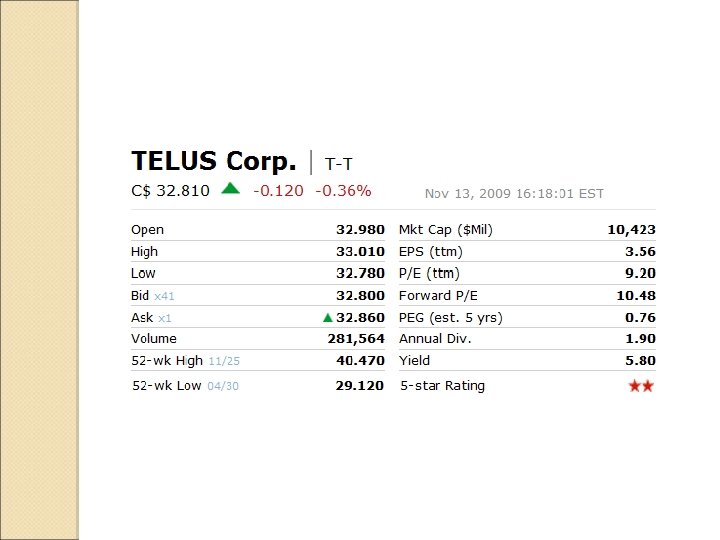The image size is (720, 540).
Task: Select the T-T ticker symbol
Action: [x=339, y=164]
